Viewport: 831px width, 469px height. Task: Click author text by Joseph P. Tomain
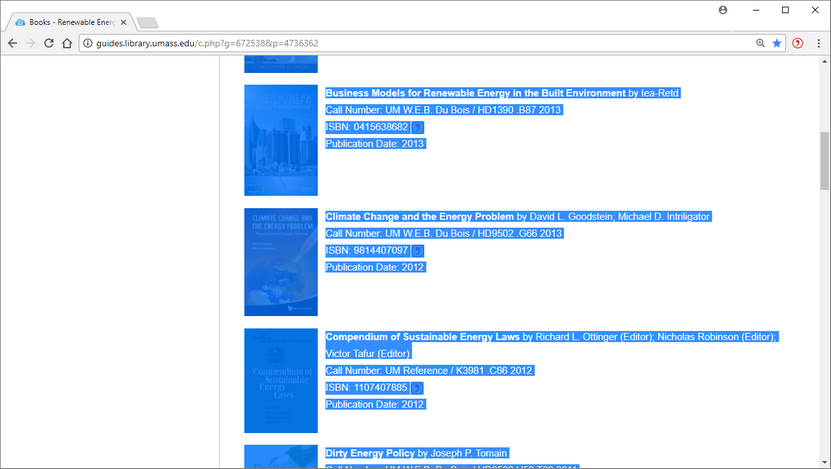(x=462, y=453)
